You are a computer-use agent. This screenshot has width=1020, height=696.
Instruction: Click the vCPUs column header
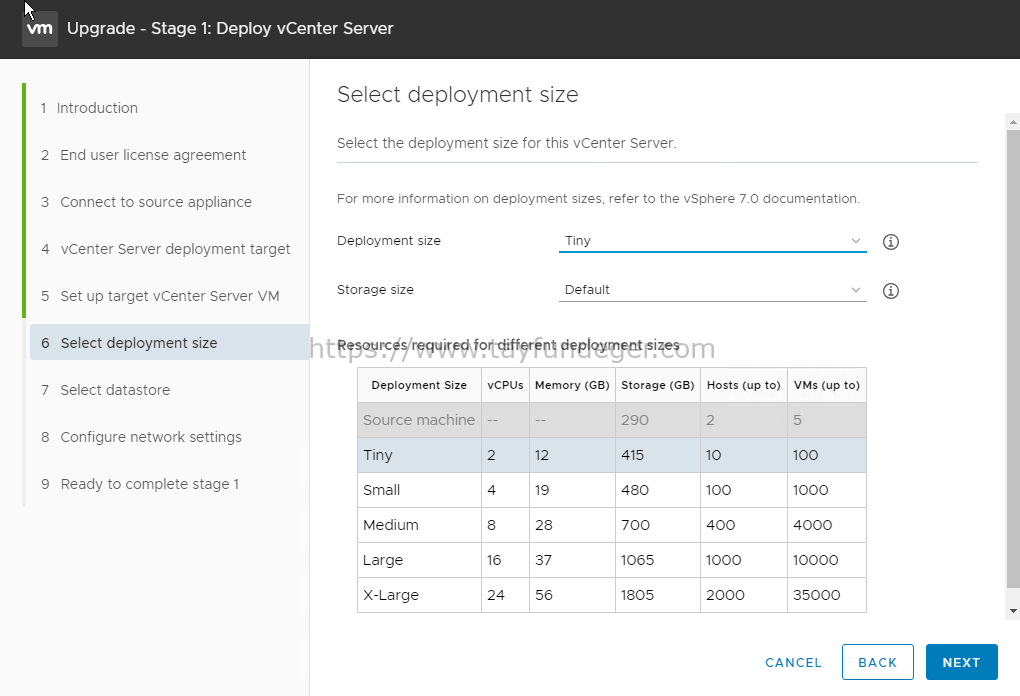505,385
